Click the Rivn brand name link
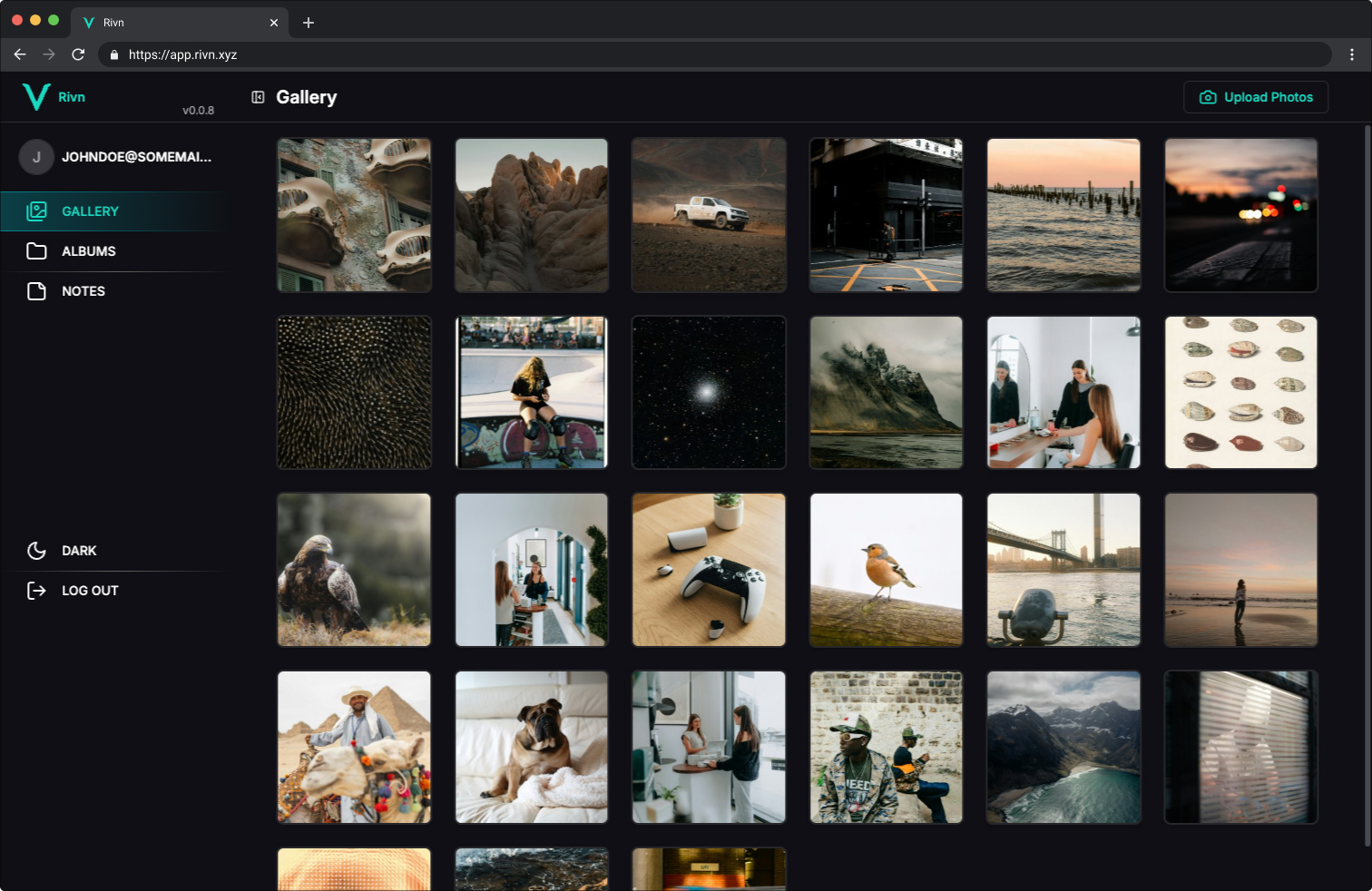This screenshot has width=1372, height=891. (x=72, y=97)
